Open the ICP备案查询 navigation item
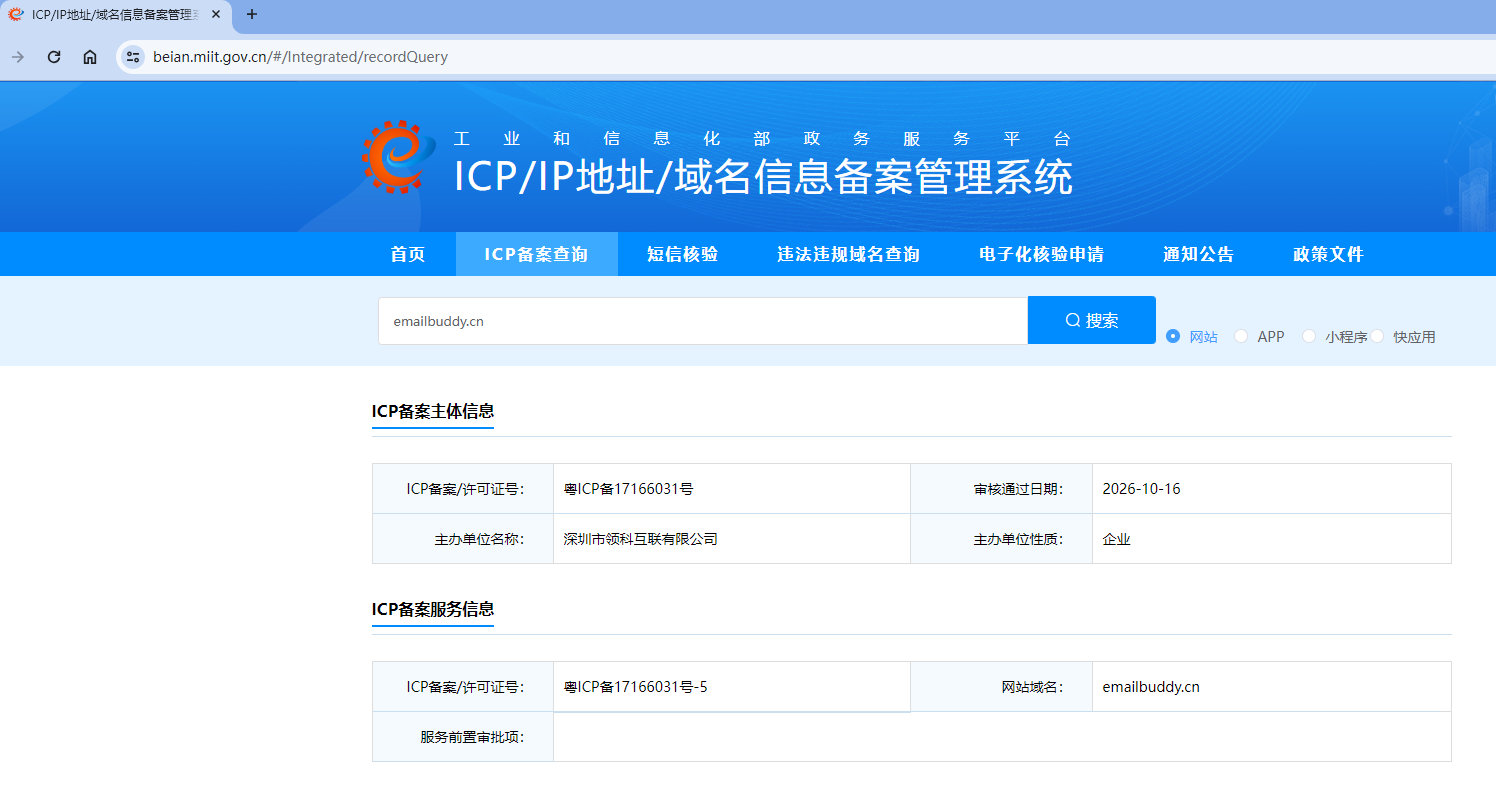The image size is (1496, 787). 537,254
